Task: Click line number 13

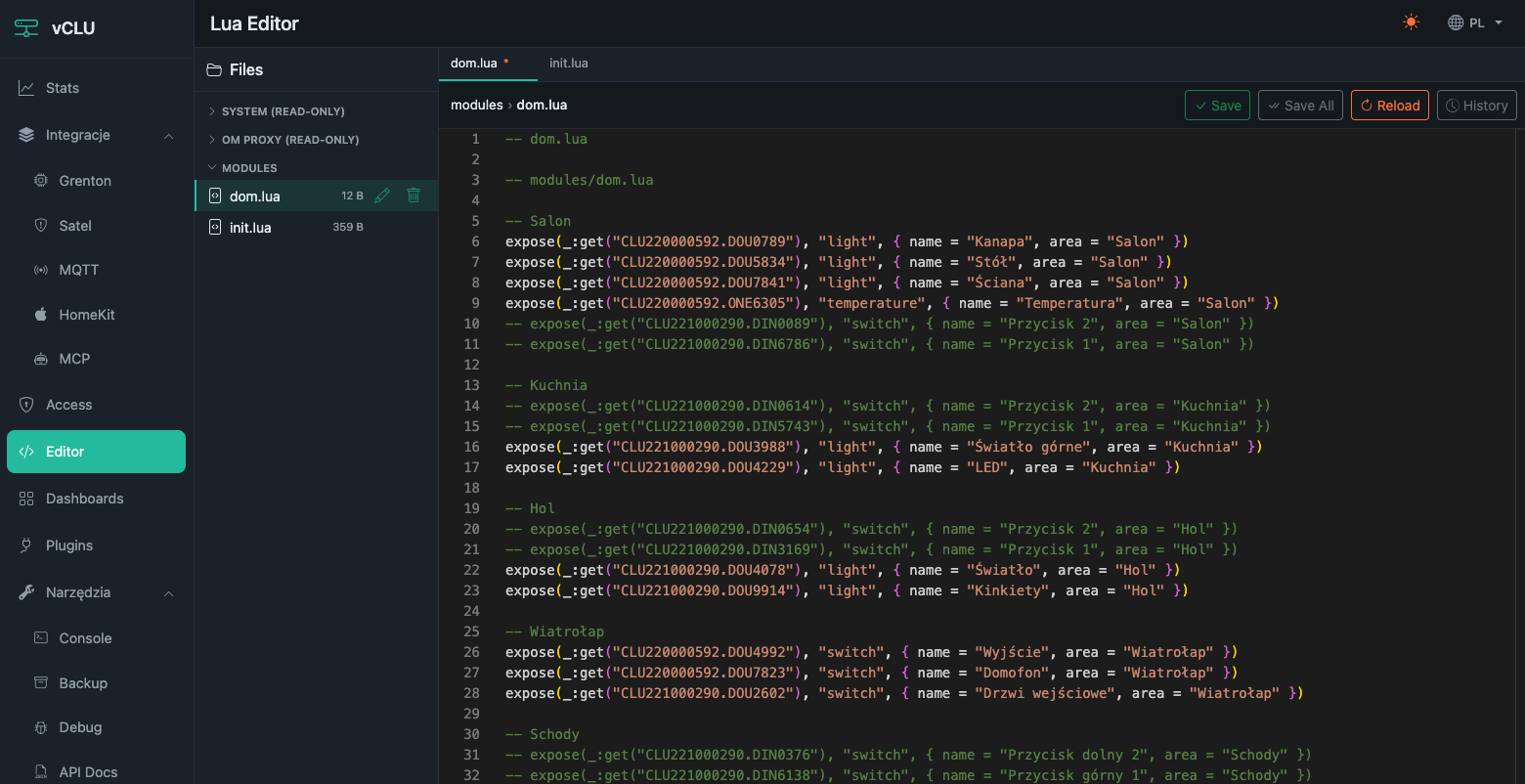Action: click(x=472, y=385)
